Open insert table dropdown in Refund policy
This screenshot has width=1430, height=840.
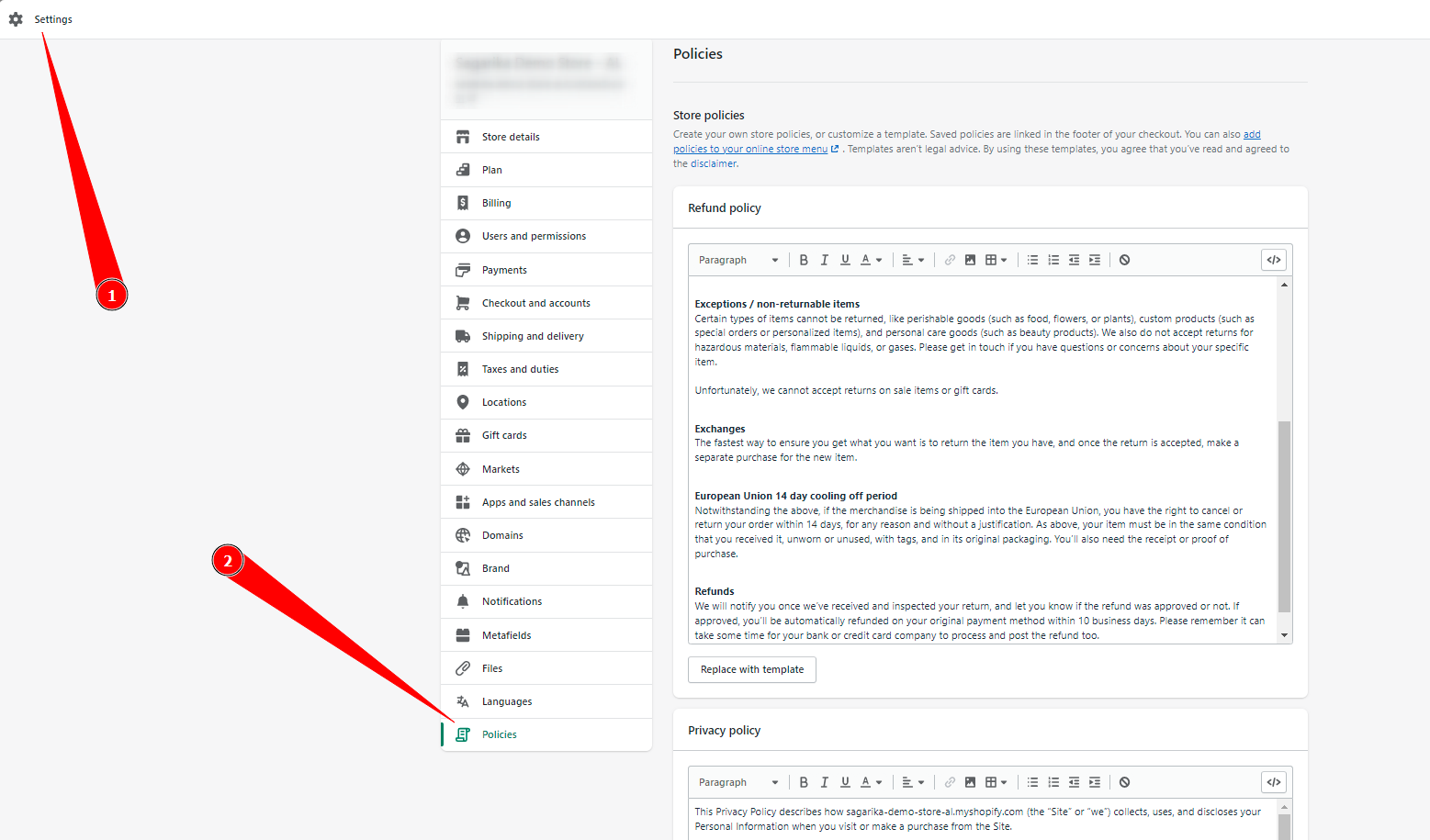tap(996, 260)
